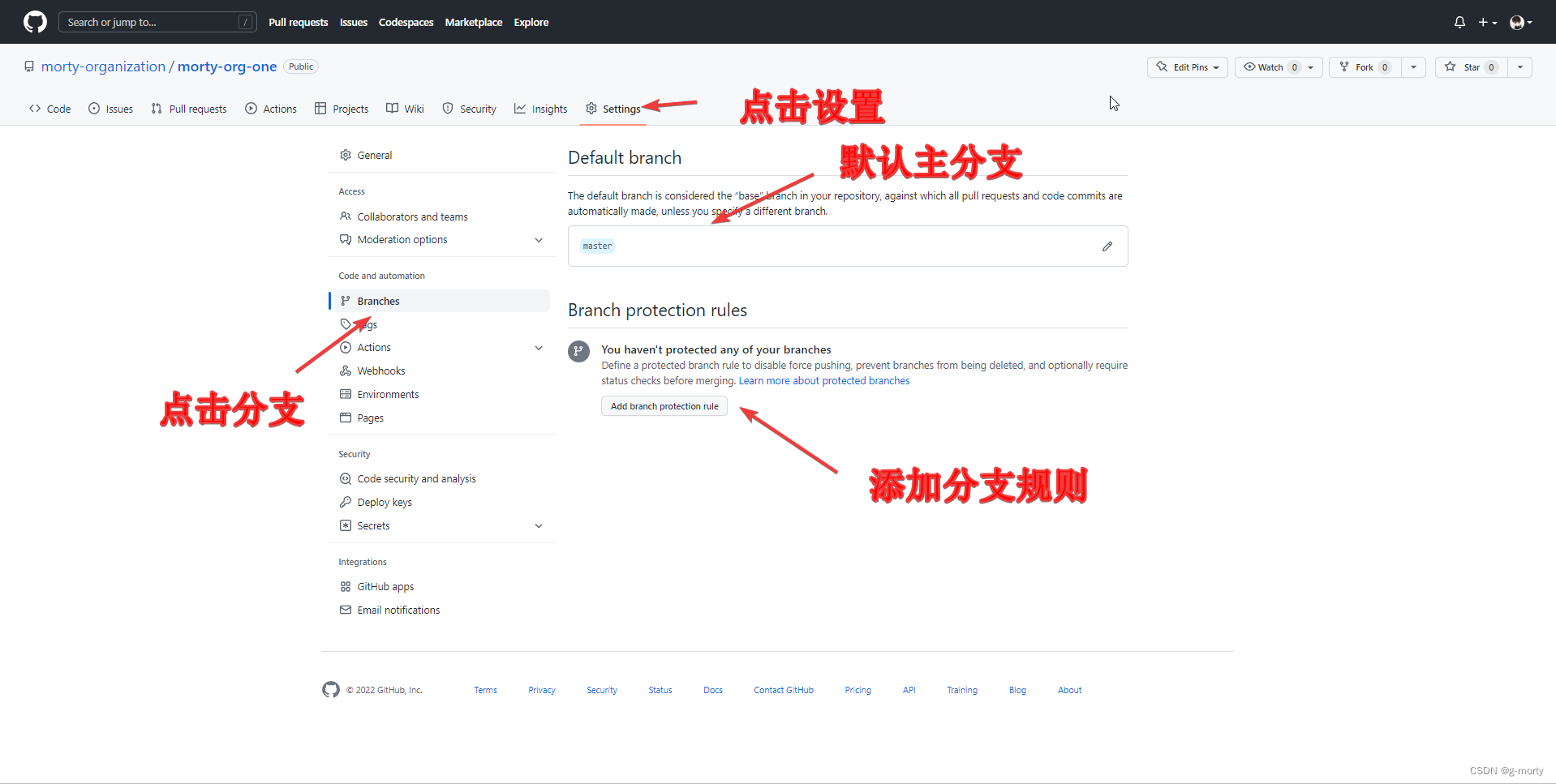Switch to the Code tab
Viewport: 1556px width, 784px height.
coord(49,109)
